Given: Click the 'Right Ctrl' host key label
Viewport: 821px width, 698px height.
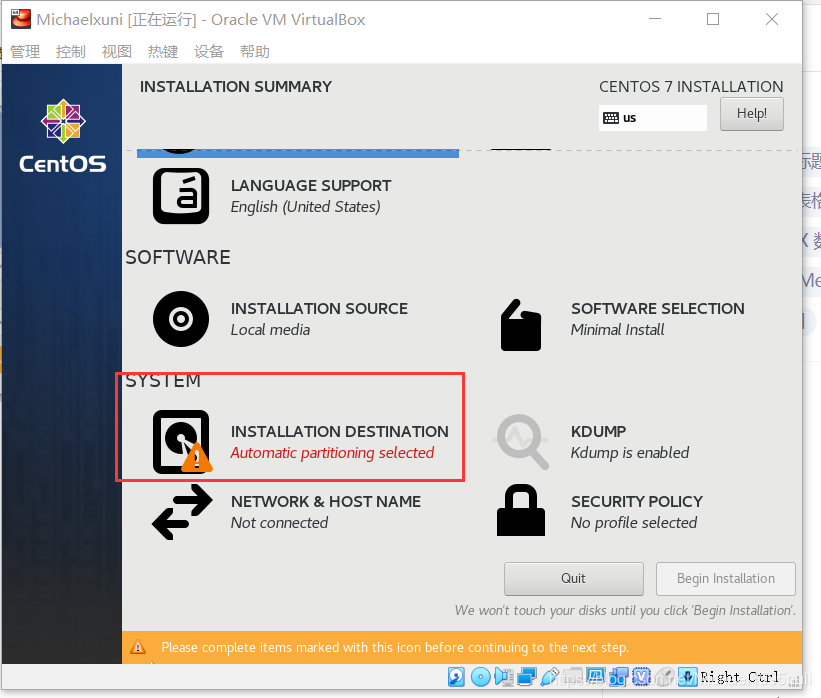Looking at the screenshot, I should tap(739, 677).
